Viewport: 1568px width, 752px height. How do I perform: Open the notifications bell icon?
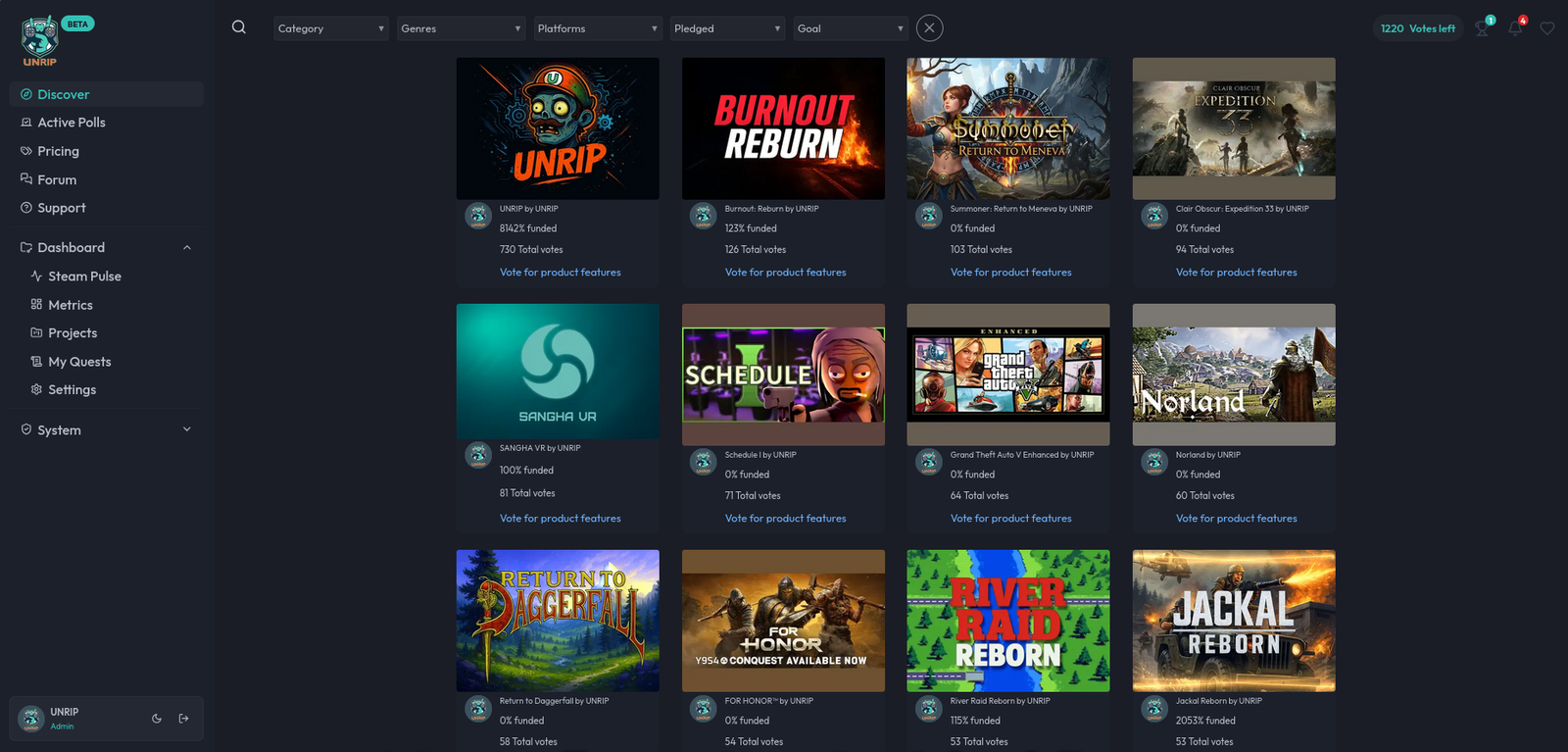tap(1515, 28)
